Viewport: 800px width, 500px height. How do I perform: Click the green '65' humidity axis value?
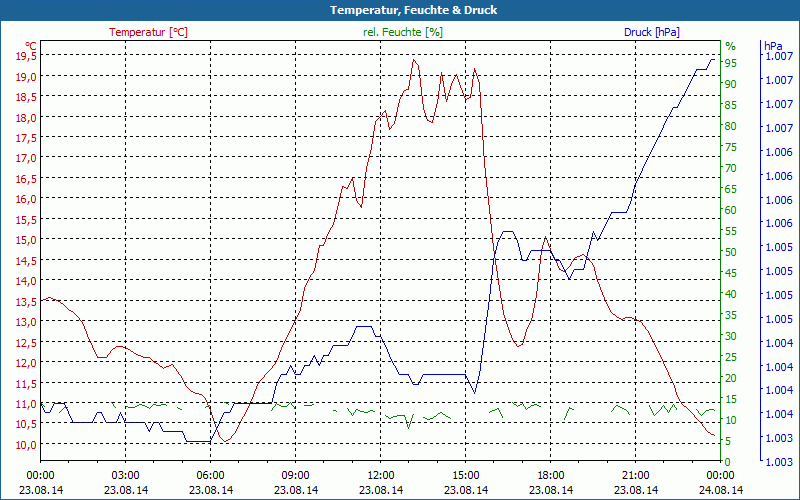tap(731, 189)
